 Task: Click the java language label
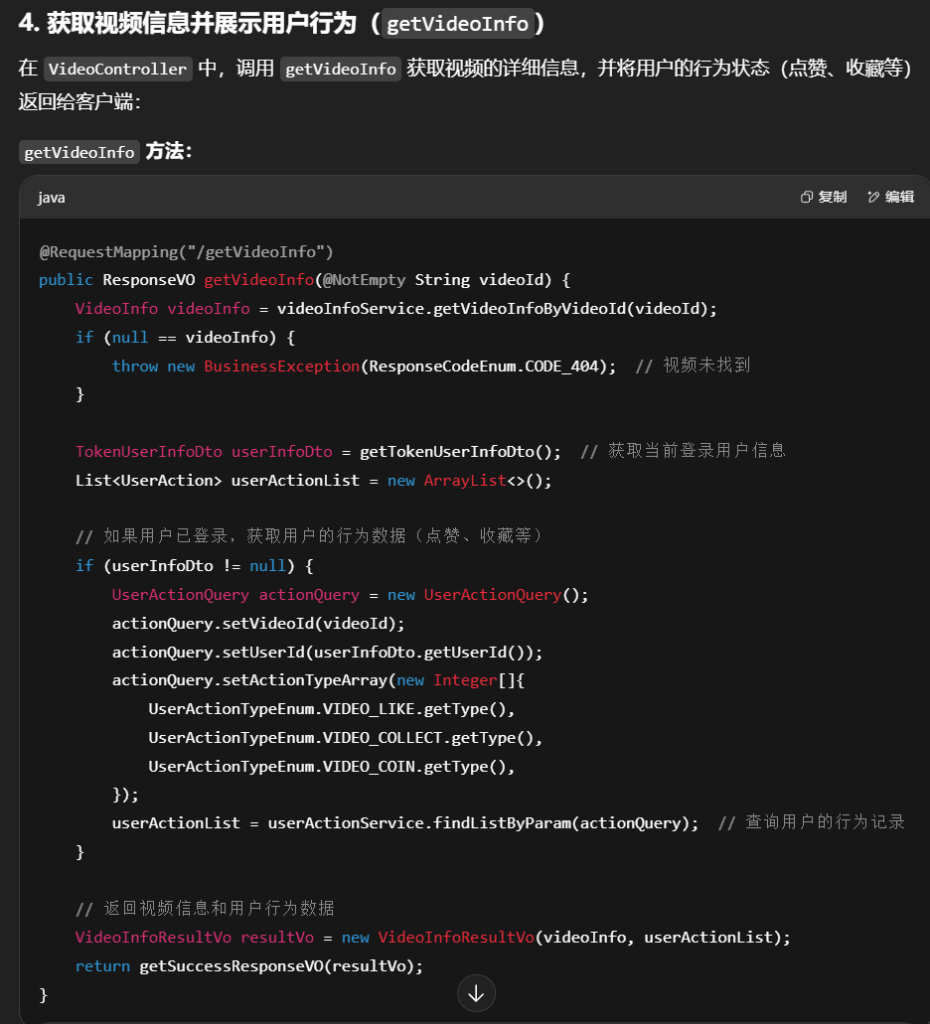pyautogui.click(x=52, y=198)
